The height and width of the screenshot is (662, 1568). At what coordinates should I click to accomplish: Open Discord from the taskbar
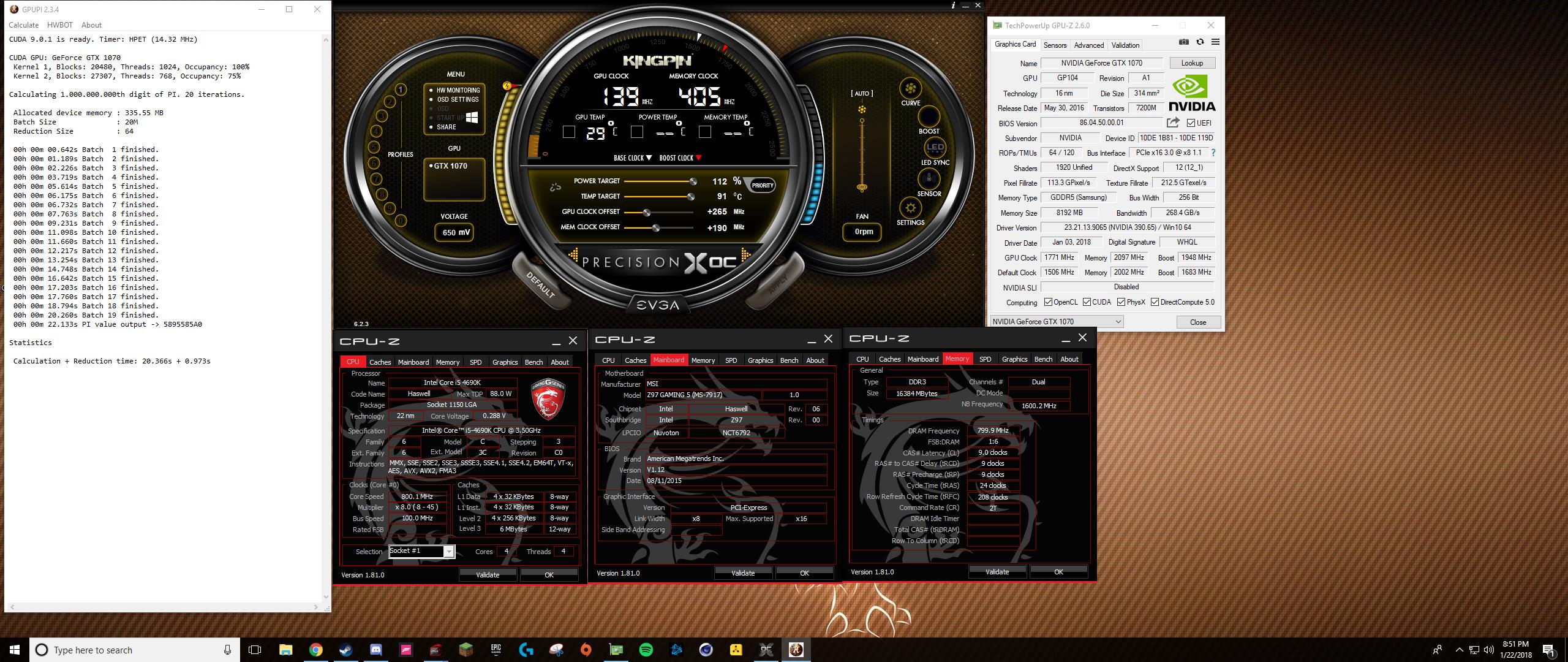(375, 650)
